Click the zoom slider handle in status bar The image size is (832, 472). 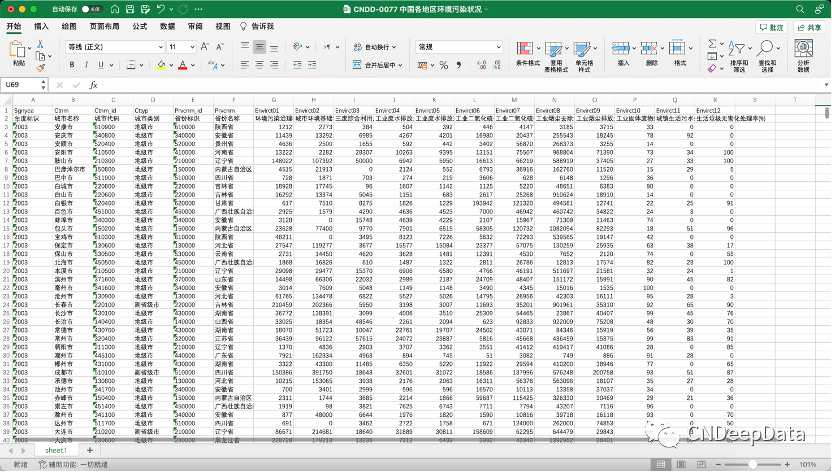click(x=752, y=465)
